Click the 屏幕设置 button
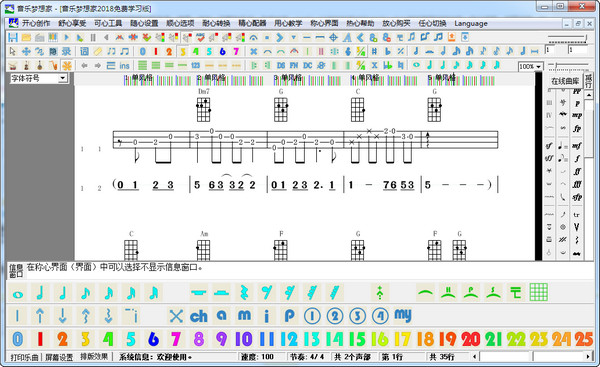Viewport: 600px width, 367px height. pos(59,357)
